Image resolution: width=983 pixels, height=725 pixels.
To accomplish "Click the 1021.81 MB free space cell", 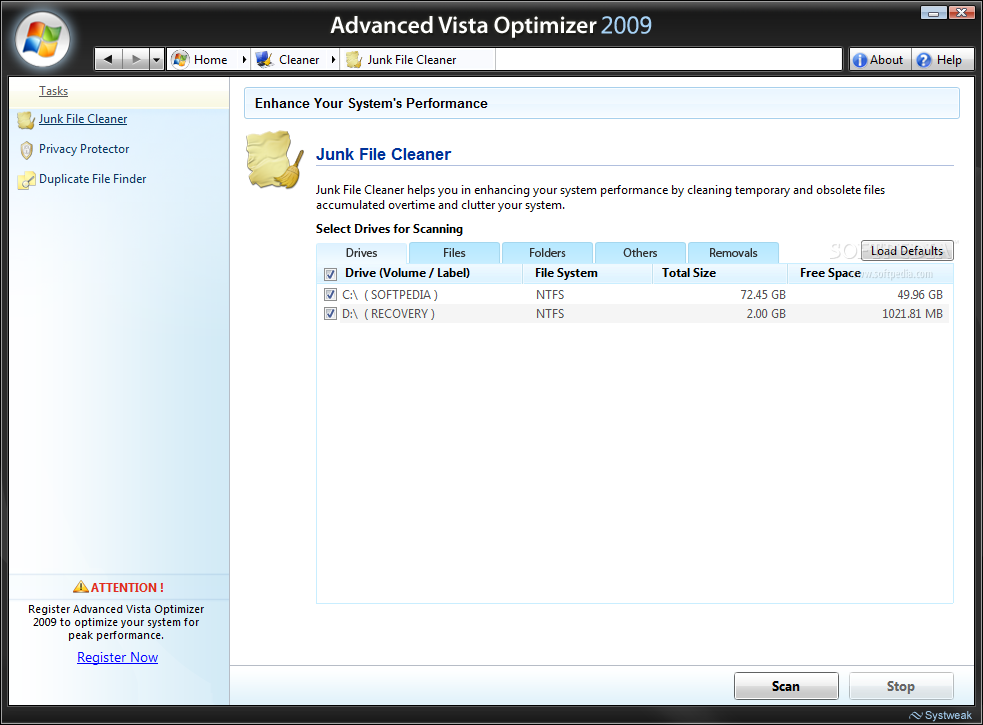I will click(x=912, y=314).
